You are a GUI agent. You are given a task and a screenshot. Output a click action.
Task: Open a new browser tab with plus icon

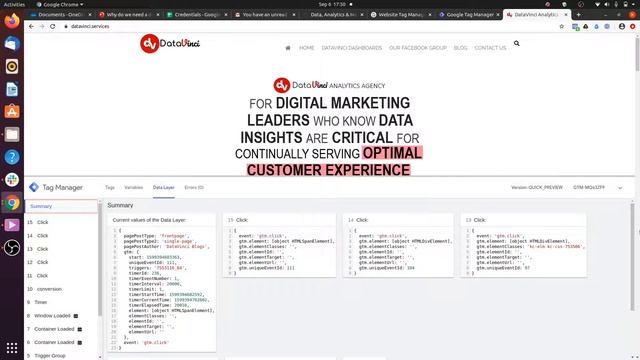(x=578, y=14)
